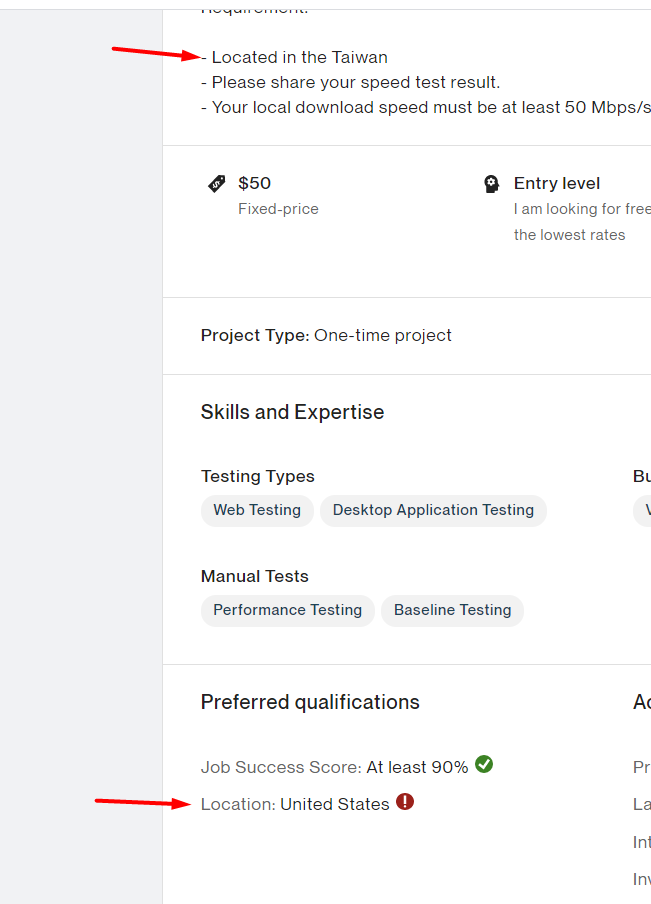Click the Entry level label
651x904 pixels.
coord(557,183)
